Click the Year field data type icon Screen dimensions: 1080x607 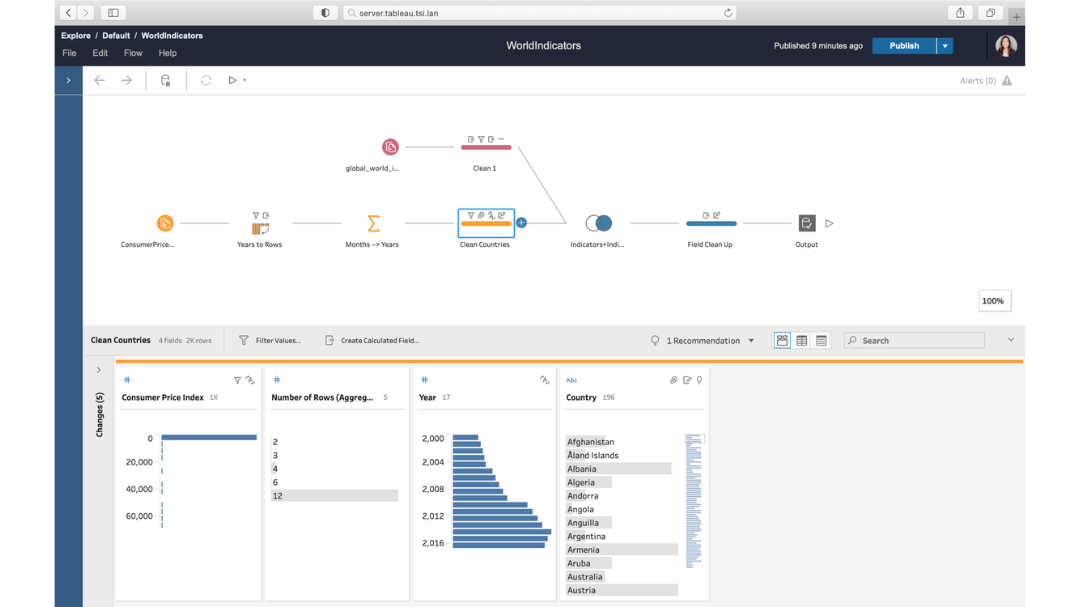424,380
